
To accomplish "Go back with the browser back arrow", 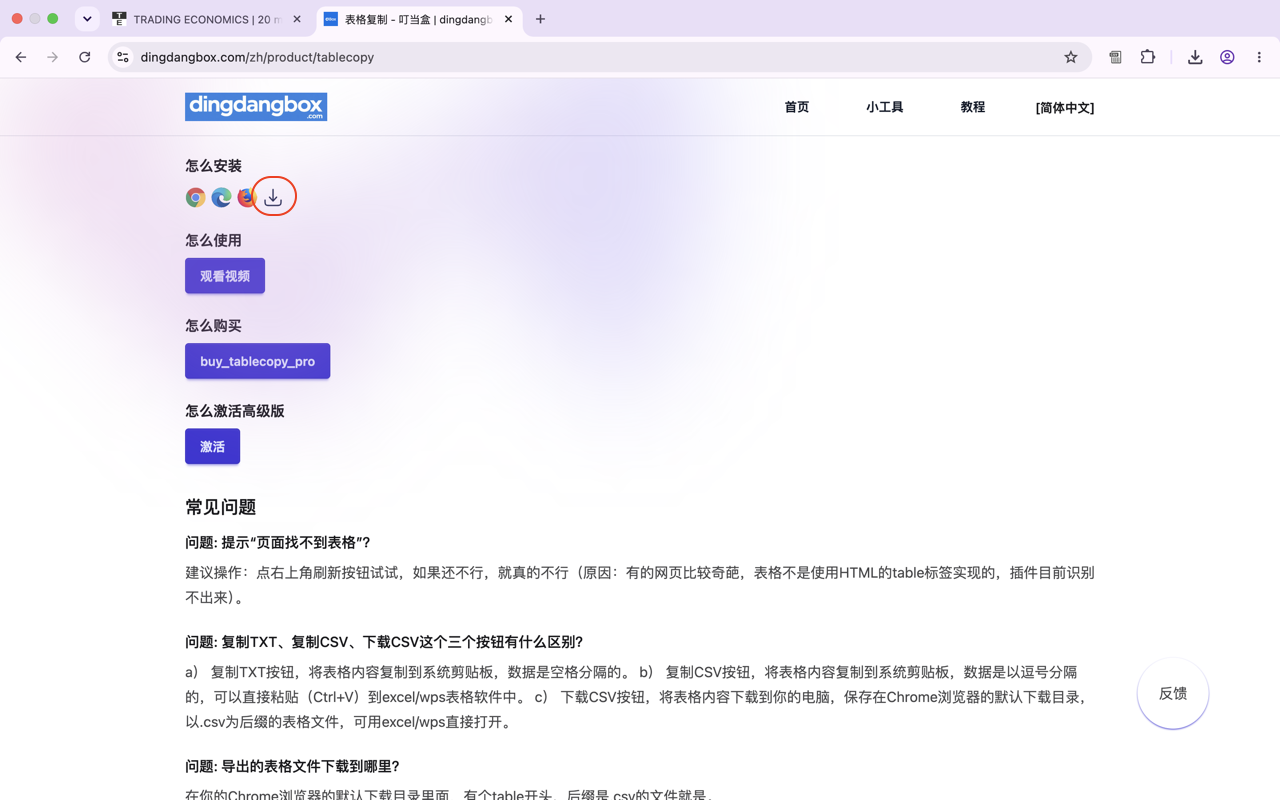I will pos(21,57).
